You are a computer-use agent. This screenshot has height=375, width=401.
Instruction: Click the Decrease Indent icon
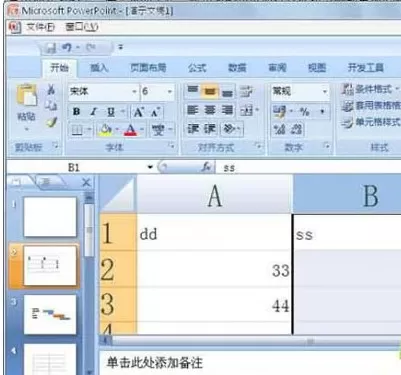(x=193, y=129)
